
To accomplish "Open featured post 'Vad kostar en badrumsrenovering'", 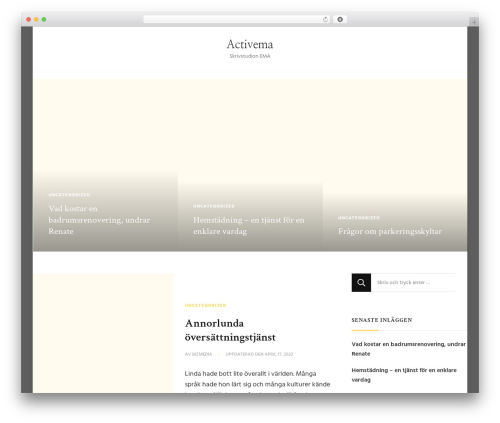I will click(99, 220).
